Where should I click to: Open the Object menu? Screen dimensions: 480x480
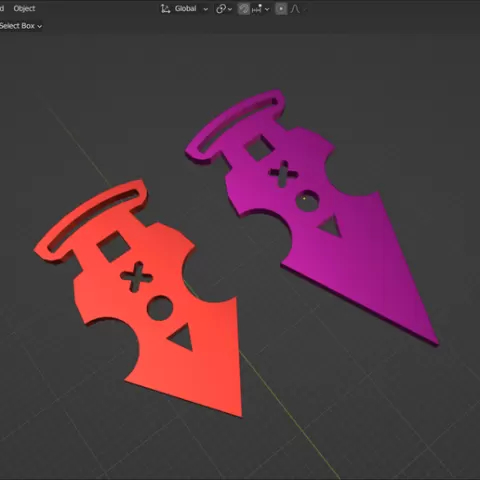[24, 9]
